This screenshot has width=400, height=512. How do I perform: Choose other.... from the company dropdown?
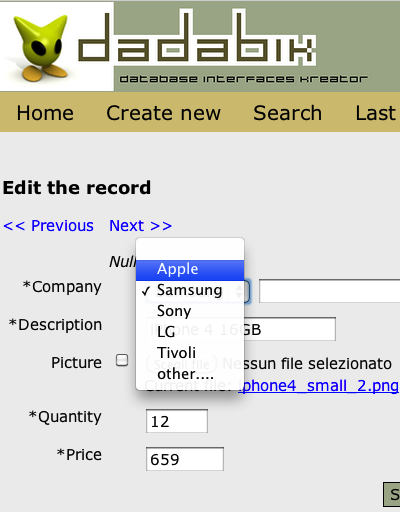click(x=190, y=374)
